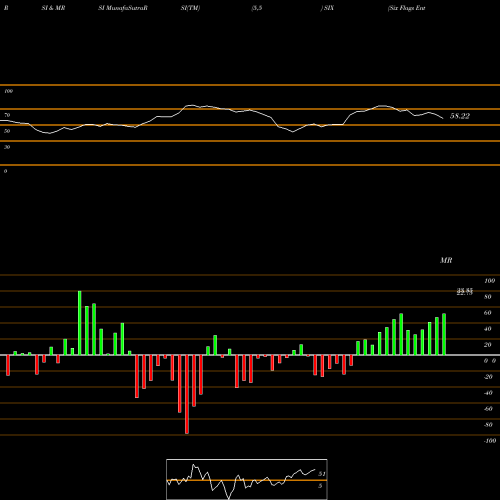Screen dimensions: 500x500
Task: Click the MR panel title
Action: 446,260
